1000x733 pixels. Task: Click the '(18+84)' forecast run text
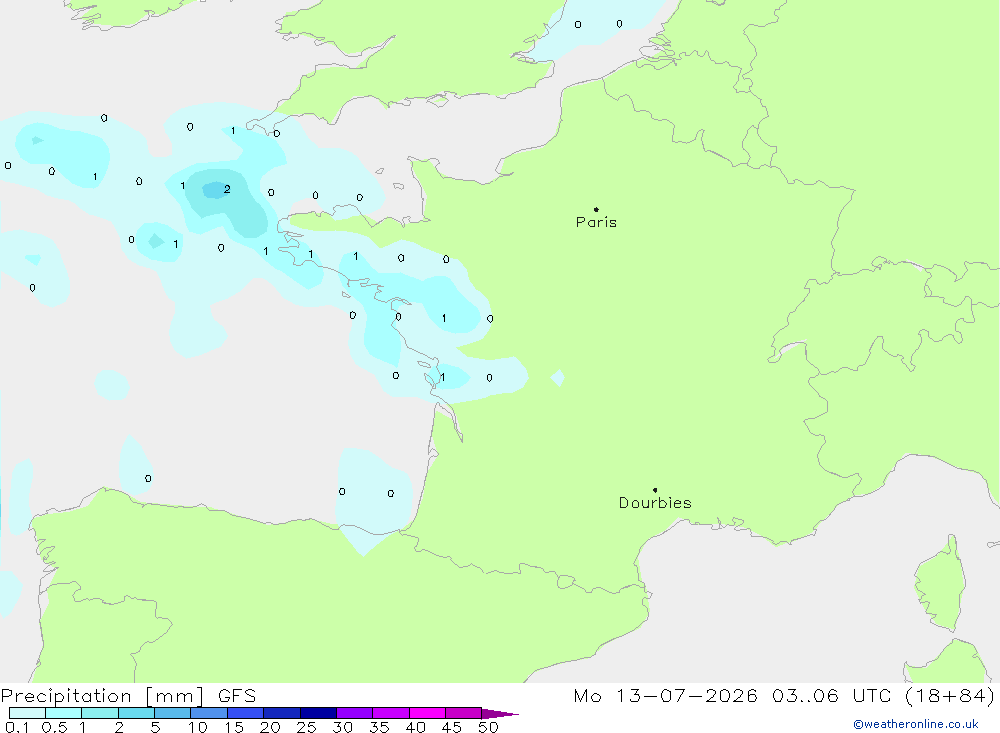[x=950, y=695]
